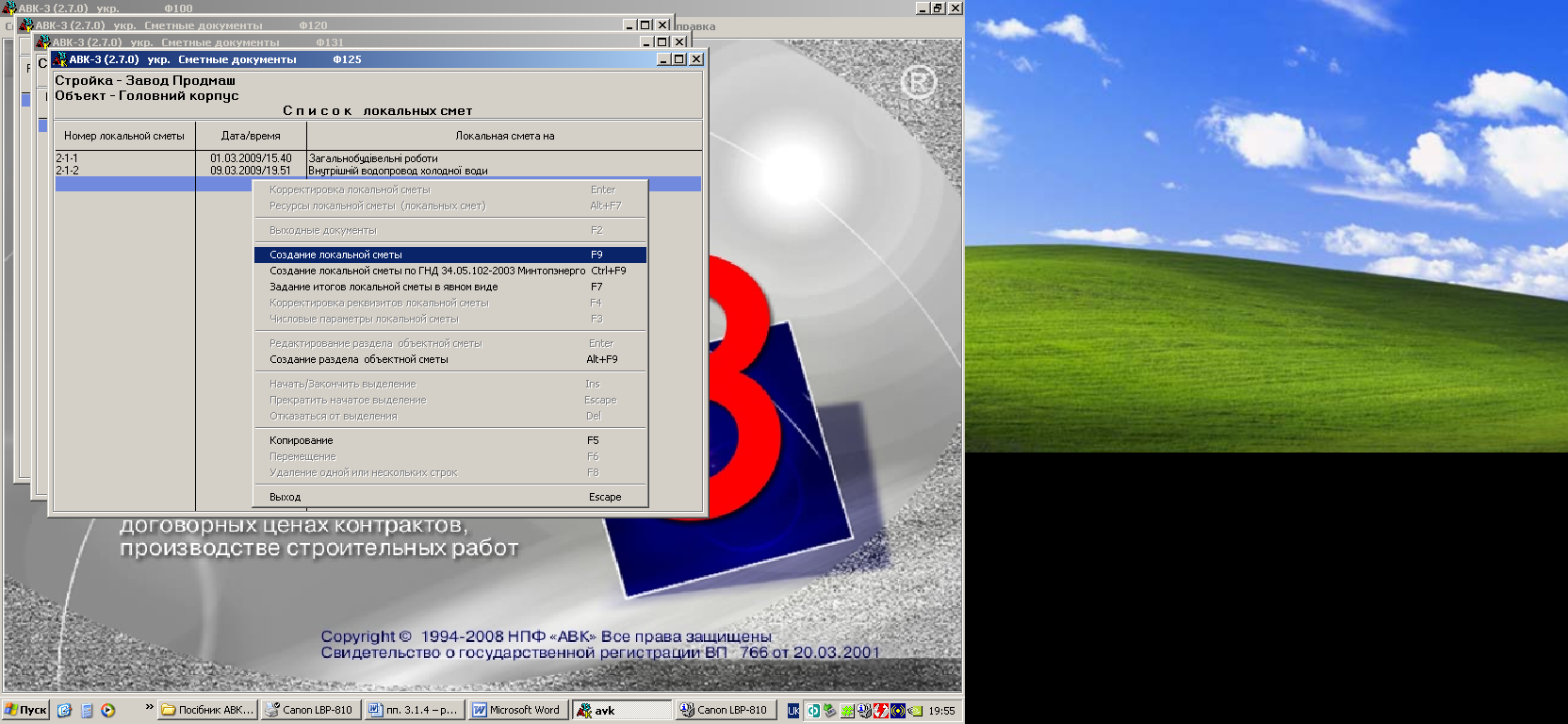Open last 'Canon LBP-810' taskbar button
1568x724 pixels.
726,710
